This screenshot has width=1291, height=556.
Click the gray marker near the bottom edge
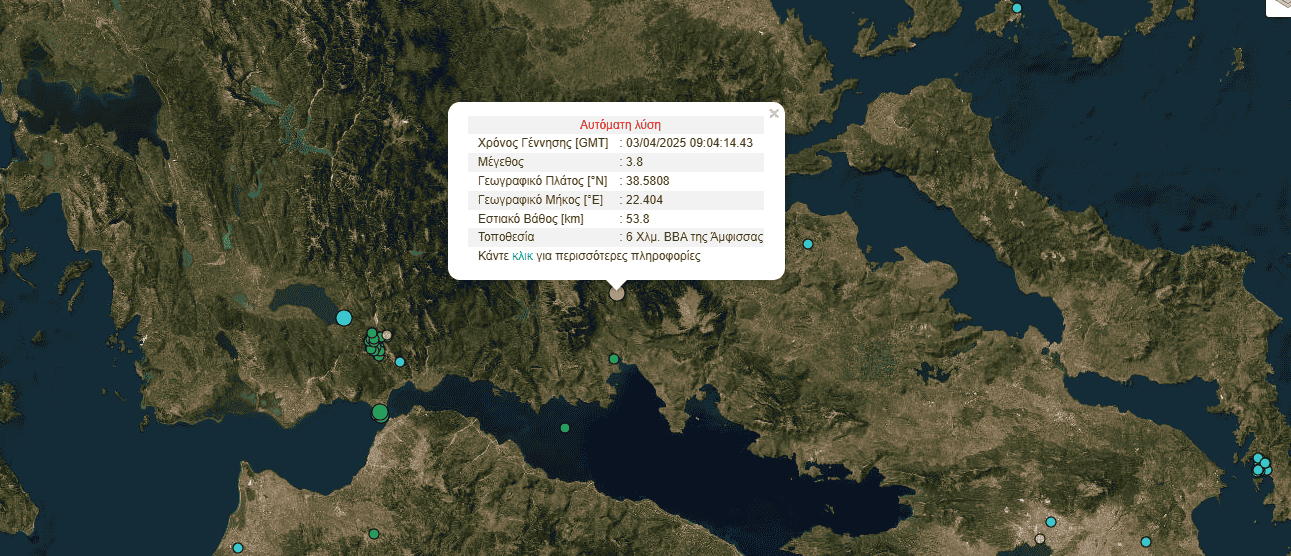[1040, 539]
